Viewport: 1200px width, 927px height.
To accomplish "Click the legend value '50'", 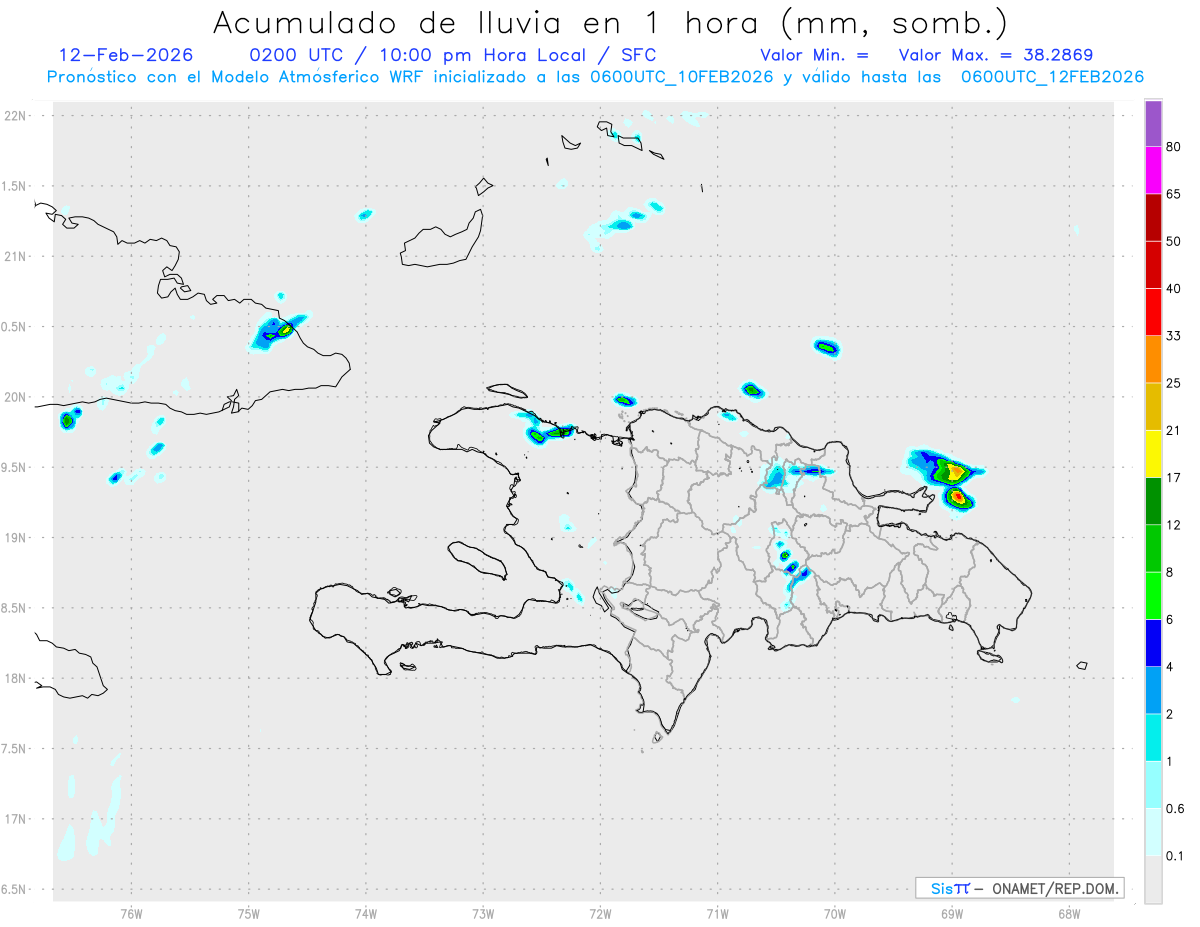I will pyautogui.click(x=1174, y=242).
